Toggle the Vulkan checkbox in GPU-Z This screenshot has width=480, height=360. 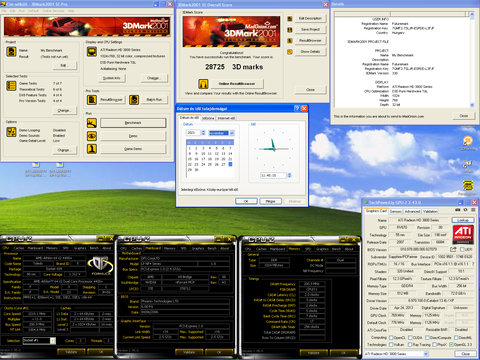391,344
